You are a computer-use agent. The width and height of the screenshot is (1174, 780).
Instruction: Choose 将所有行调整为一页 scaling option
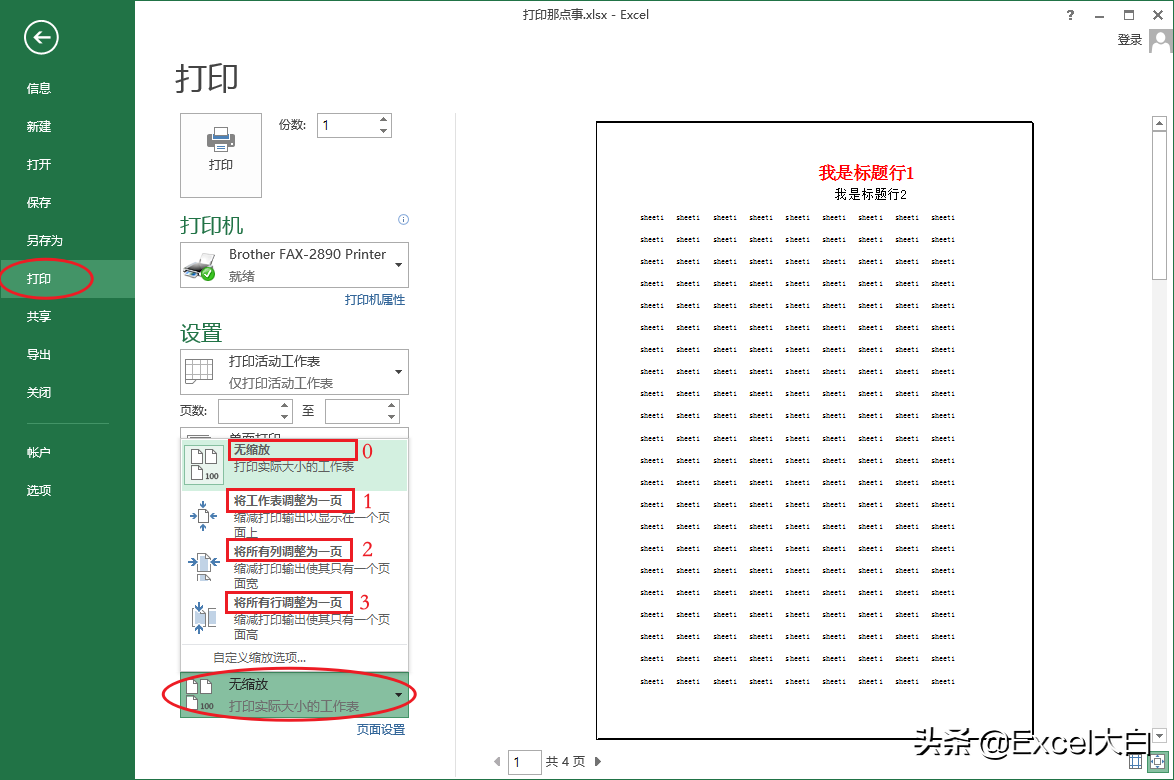[295, 618]
